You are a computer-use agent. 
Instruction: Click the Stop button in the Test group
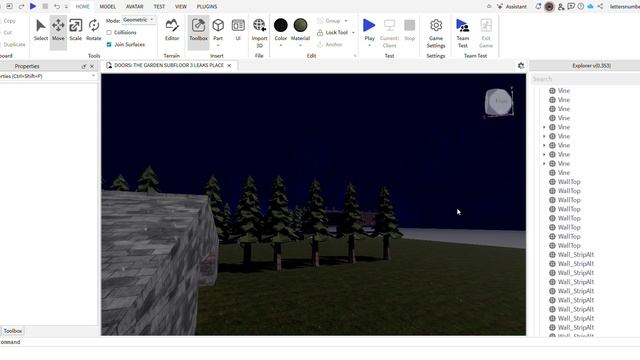click(x=409, y=30)
